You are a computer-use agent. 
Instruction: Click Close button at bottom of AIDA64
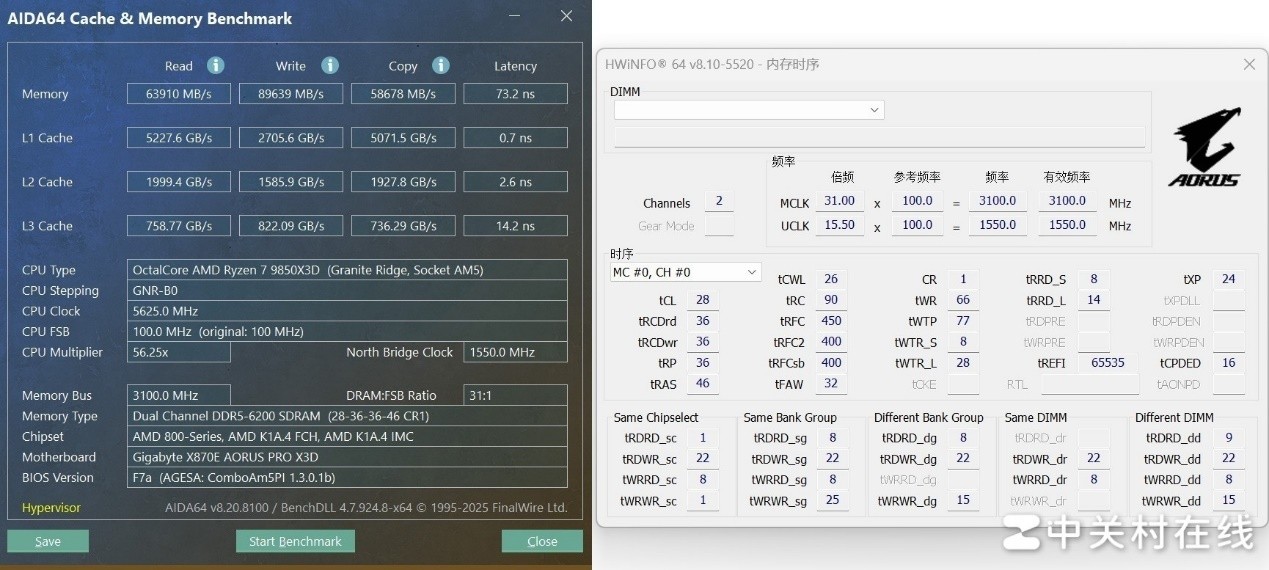pos(542,541)
